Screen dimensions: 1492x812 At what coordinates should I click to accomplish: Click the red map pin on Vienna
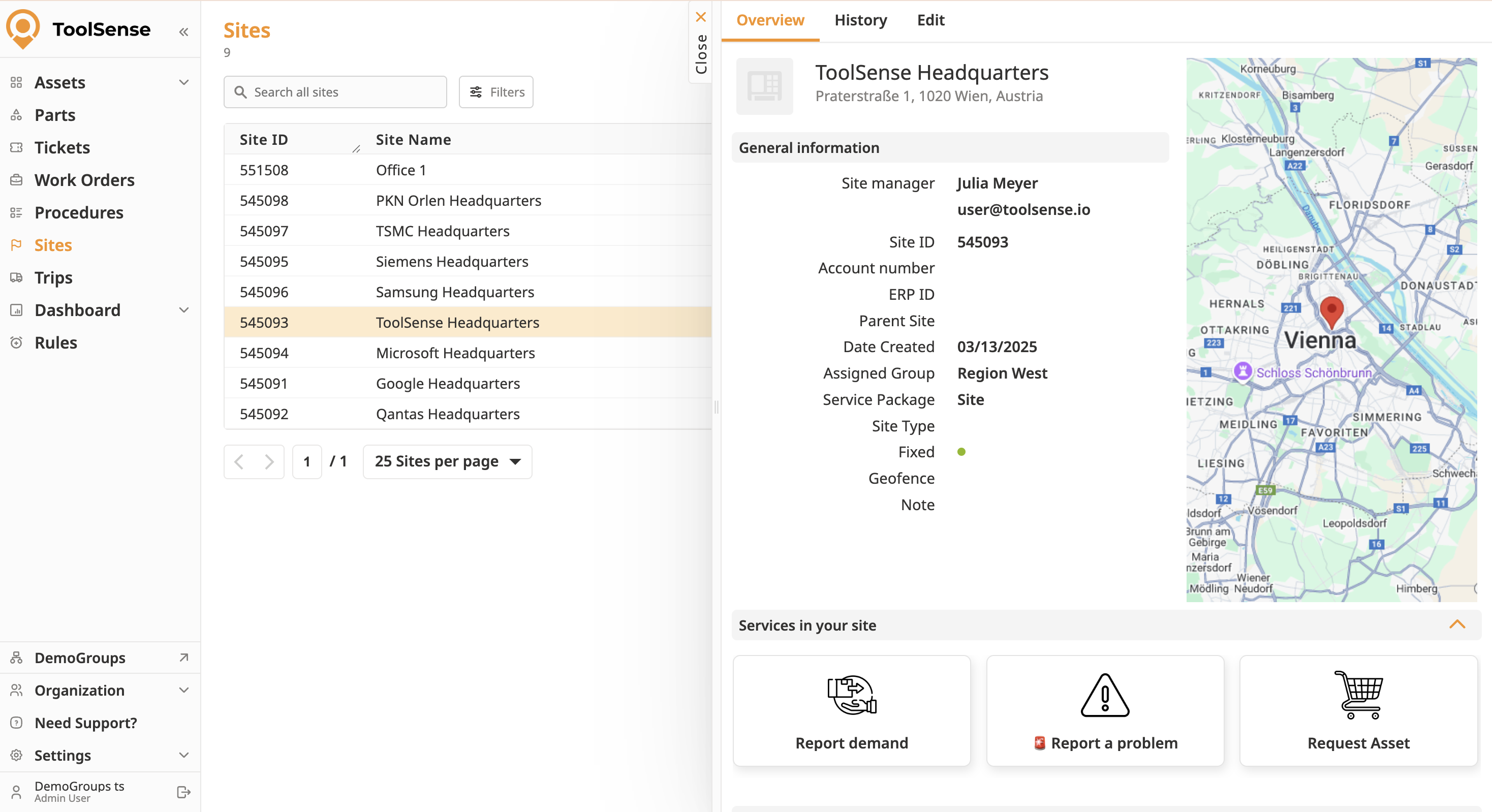click(x=1331, y=310)
